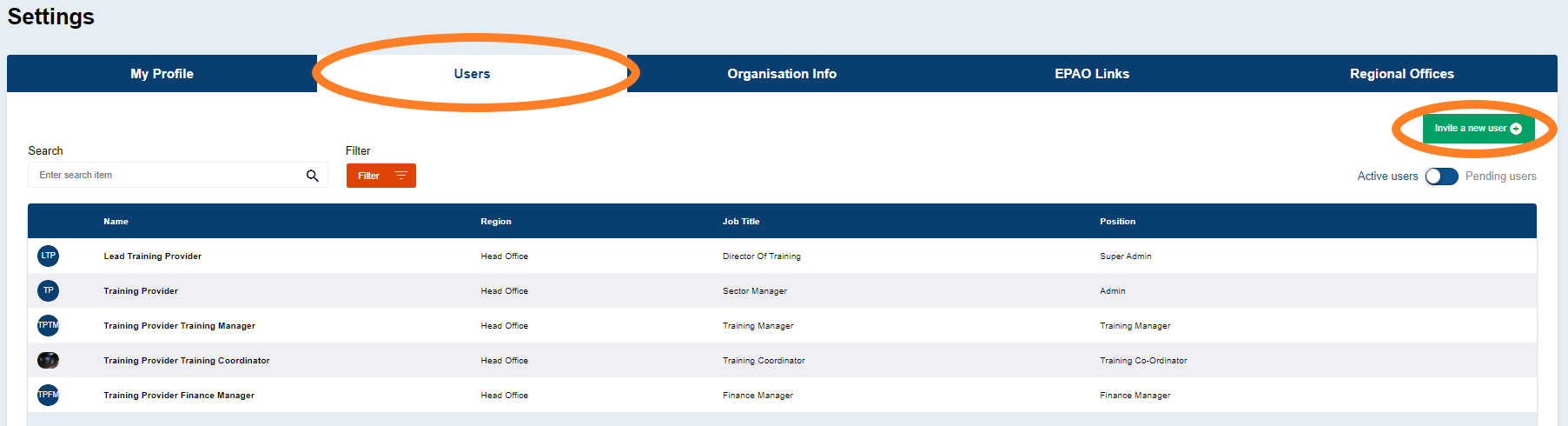The width and height of the screenshot is (1568, 426).
Task: Click the TPFM avatar icon
Action: [x=49, y=395]
